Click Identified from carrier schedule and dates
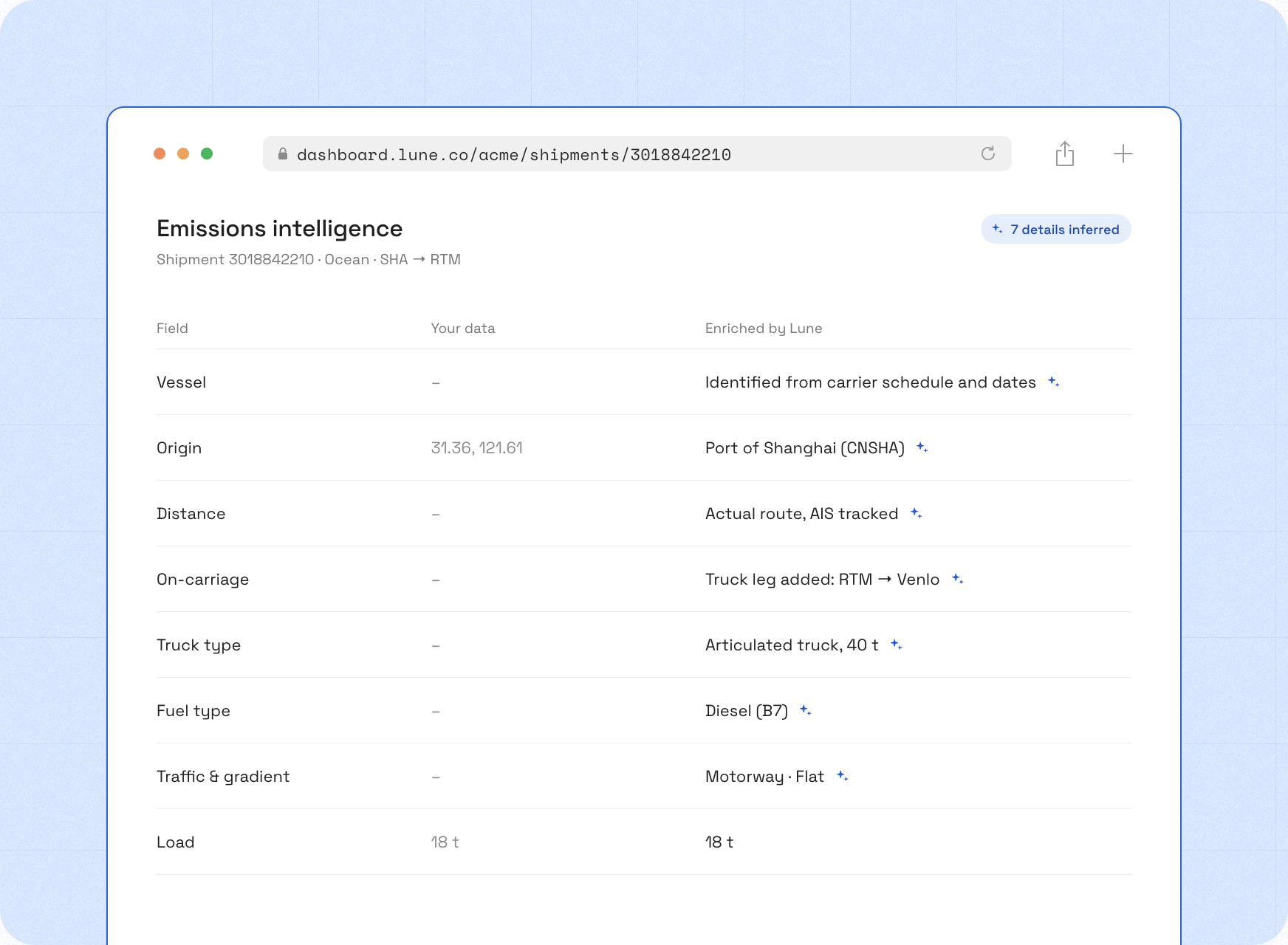Screen dimensions: 1288x945 (x=871, y=382)
